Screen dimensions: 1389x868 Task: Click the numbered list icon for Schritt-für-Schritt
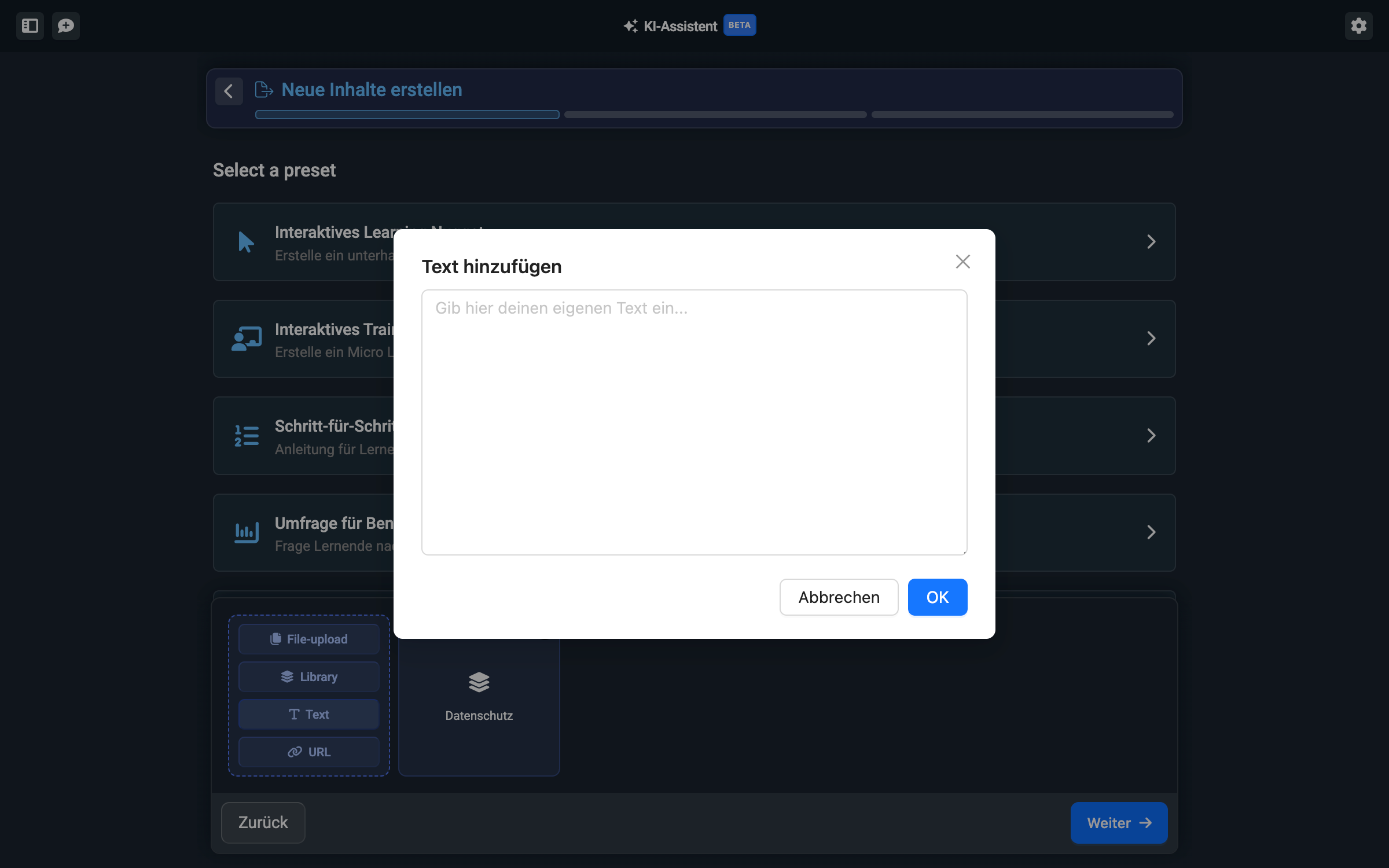(x=246, y=436)
